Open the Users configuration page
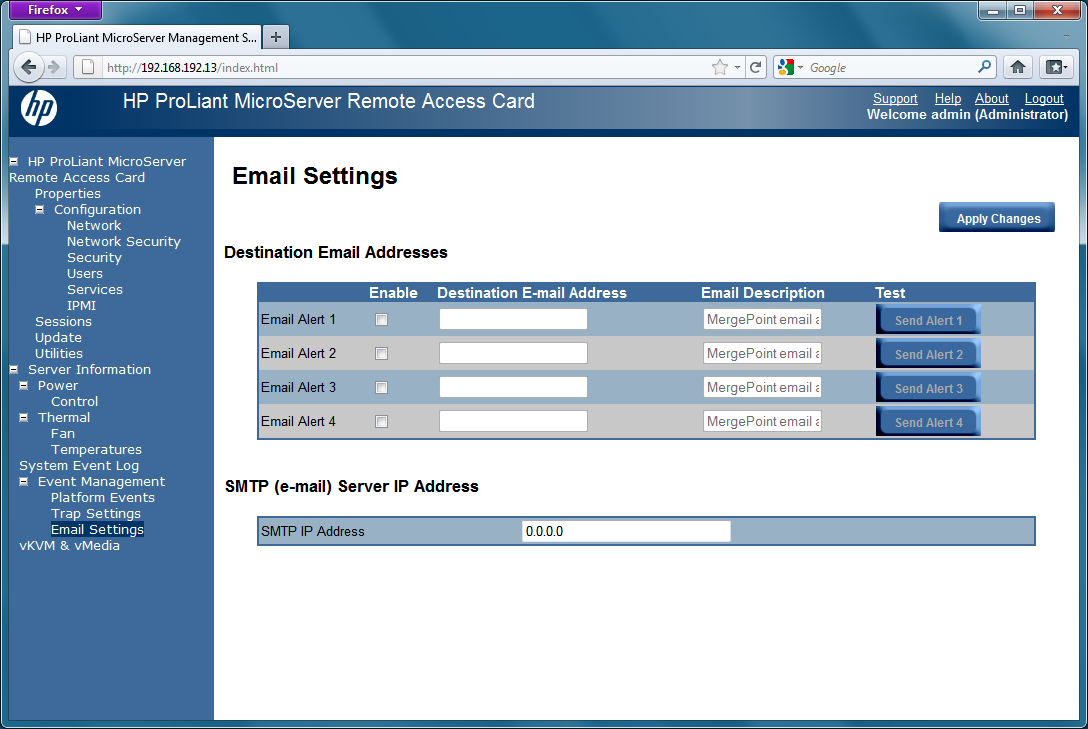The width and height of the screenshot is (1088, 729). click(85, 273)
